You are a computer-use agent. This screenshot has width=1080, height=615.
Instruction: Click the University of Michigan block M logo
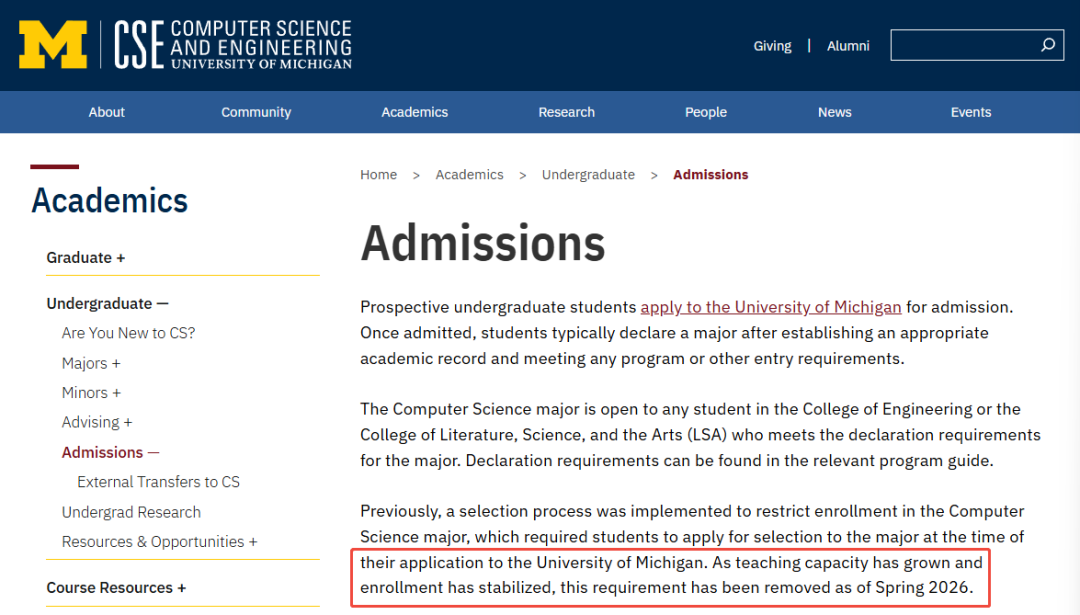[53, 45]
